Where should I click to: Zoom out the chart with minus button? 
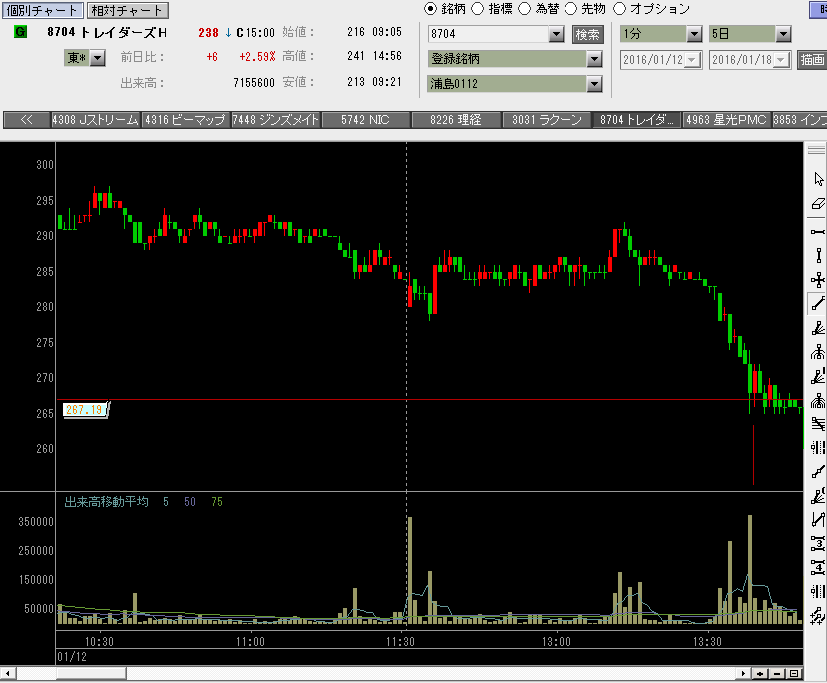click(777, 674)
